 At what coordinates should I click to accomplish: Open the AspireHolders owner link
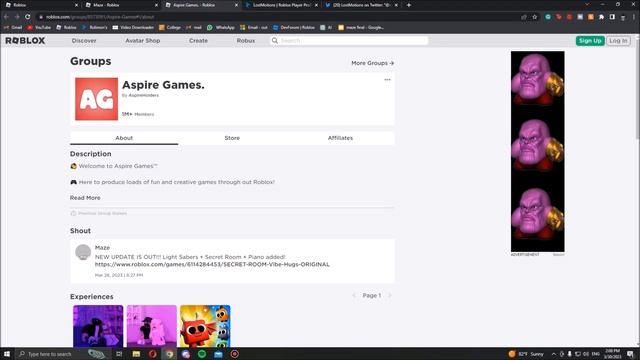pos(144,95)
